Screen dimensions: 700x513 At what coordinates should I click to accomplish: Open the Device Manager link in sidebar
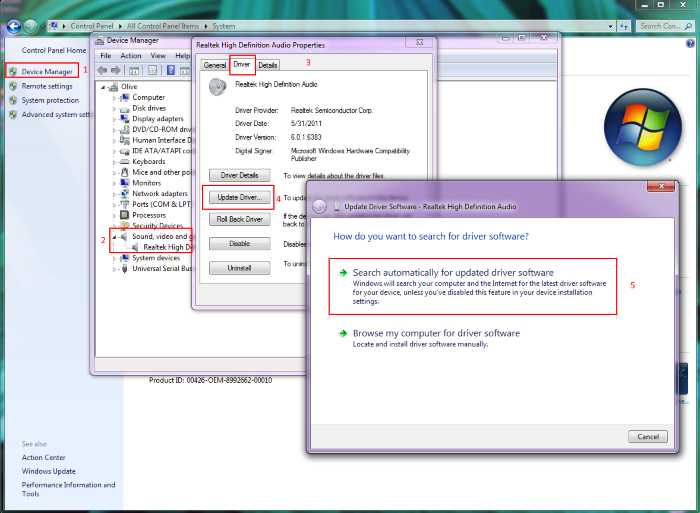pos(47,72)
